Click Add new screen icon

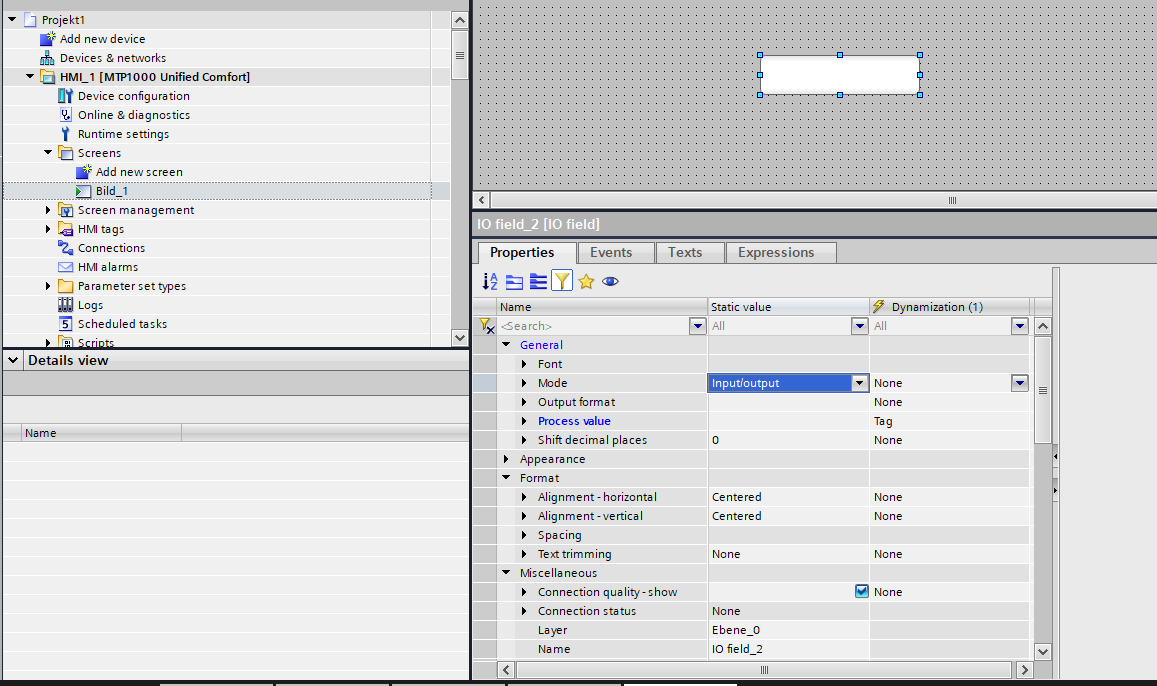pos(84,172)
